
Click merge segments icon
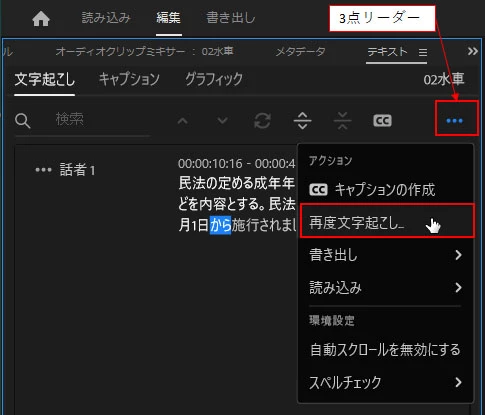342,121
